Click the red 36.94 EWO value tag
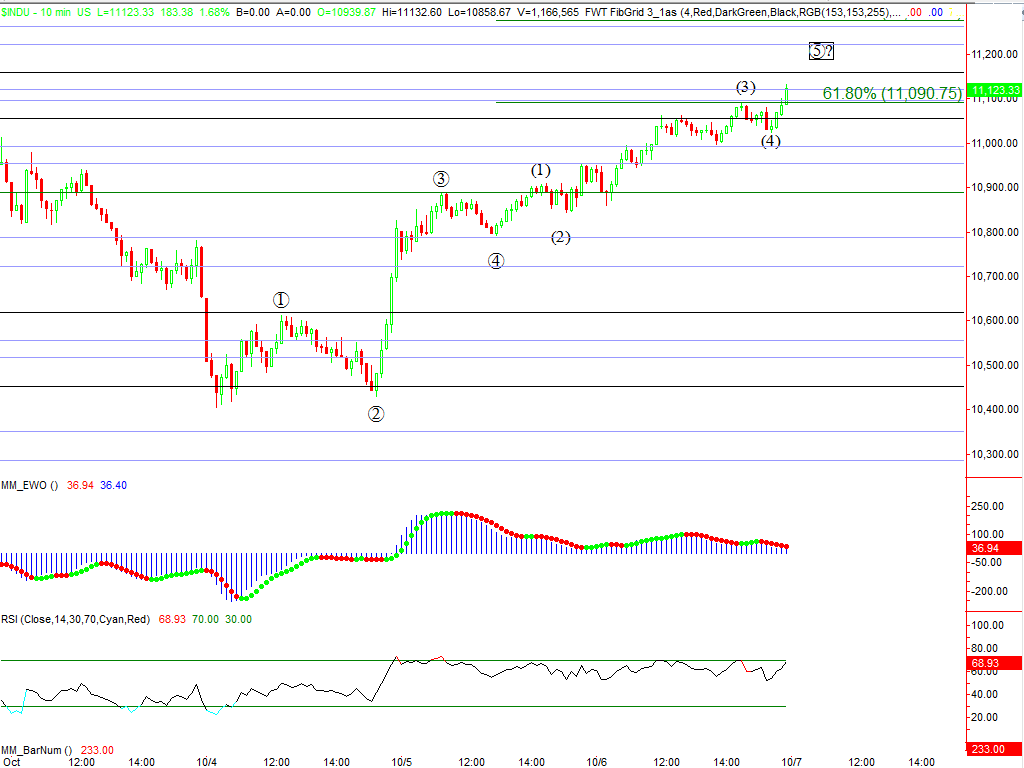The height and width of the screenshot is (768, 1024). (985, 548)
